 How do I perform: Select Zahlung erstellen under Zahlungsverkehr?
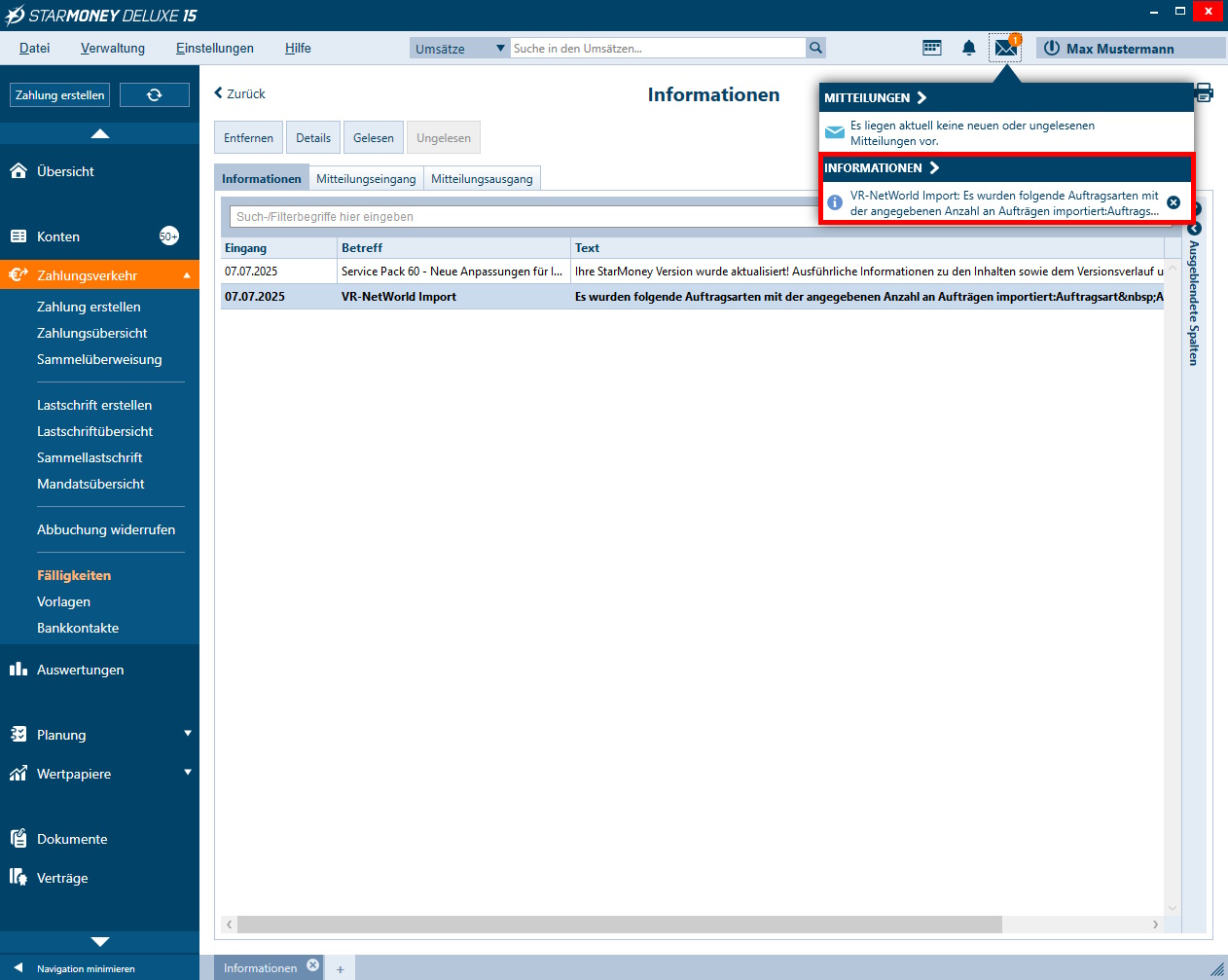(x=89, y=307)
